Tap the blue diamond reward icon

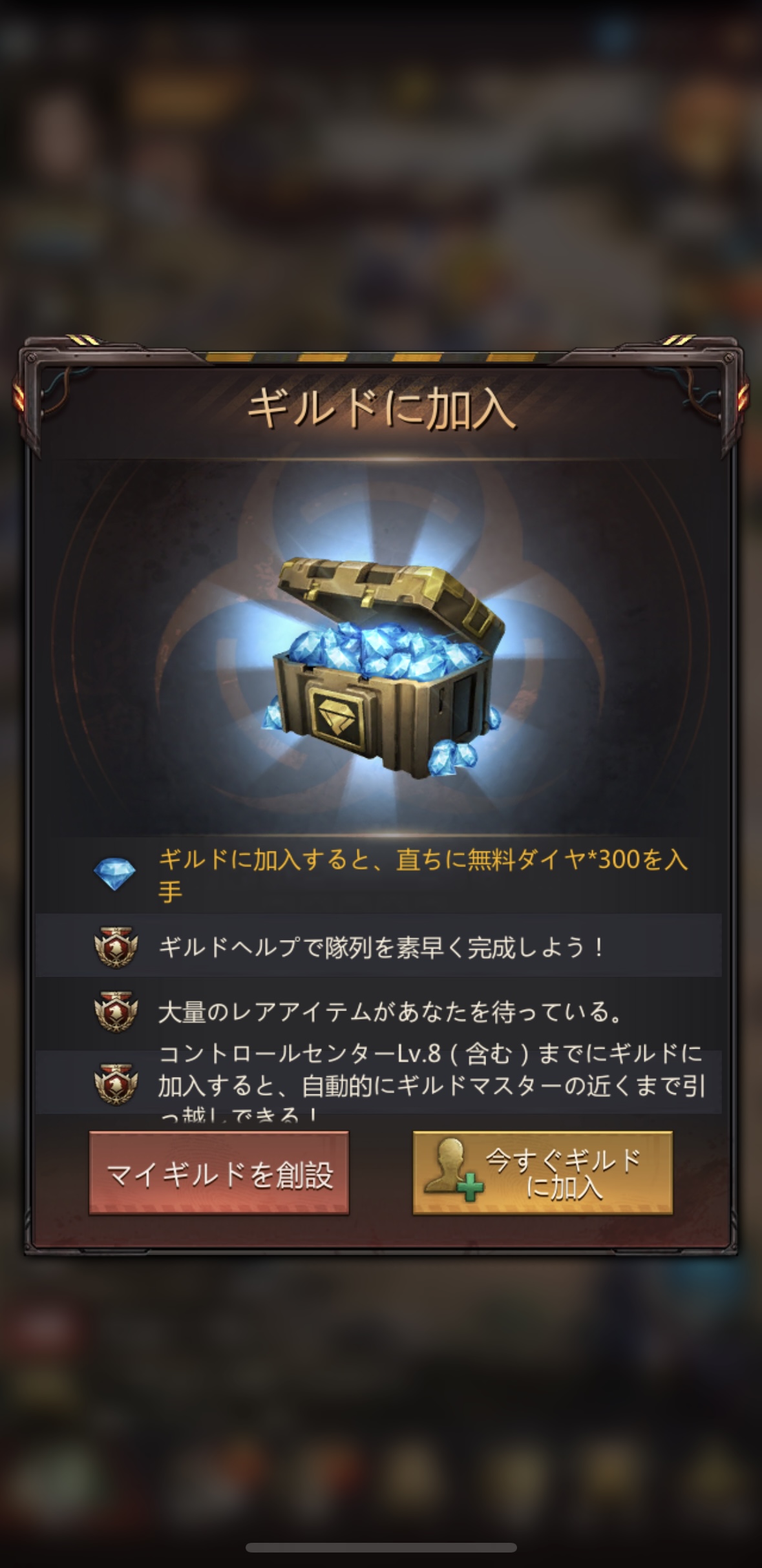[x=114, y=874]
